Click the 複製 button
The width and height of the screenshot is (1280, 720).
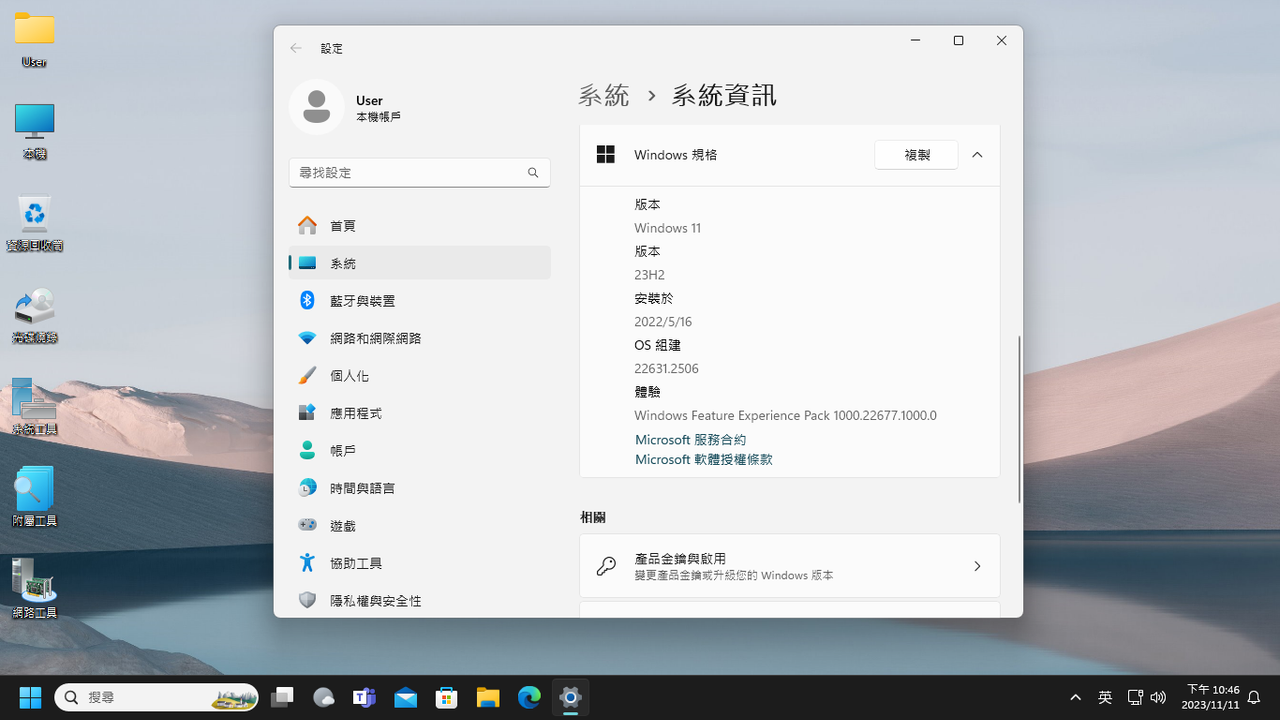pos(916,155)
